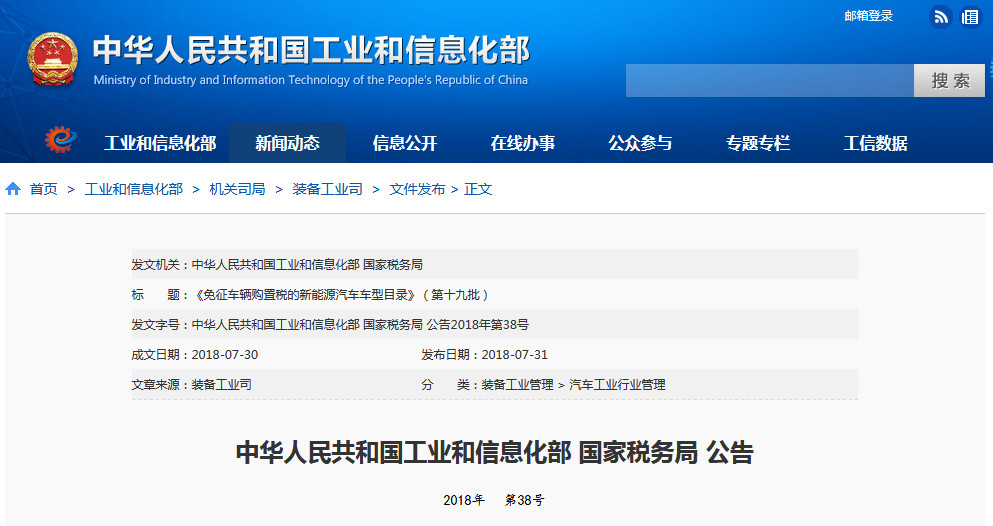
Task: Open 装备工业司 breadcrumb link
Action: click(327, 189)
